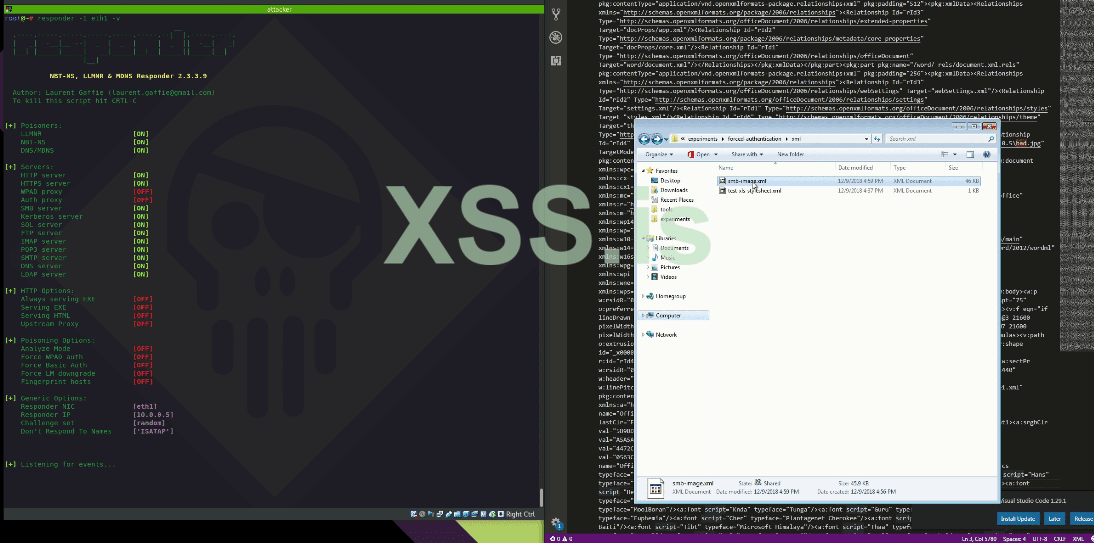The width and height of the screenshot is (1094, 543).
Task: Click the VS Code errors and warnings indicator
Action: point(560,539)
